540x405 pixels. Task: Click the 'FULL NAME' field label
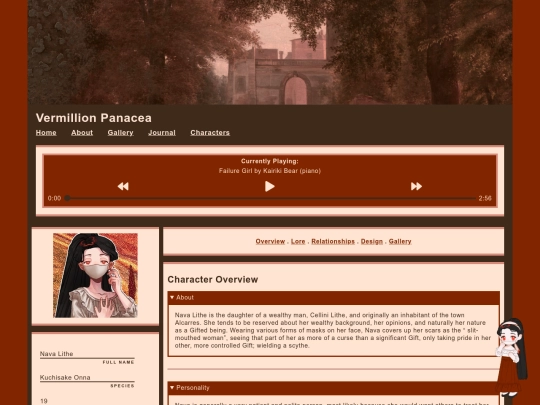click(x=118, y=362)
